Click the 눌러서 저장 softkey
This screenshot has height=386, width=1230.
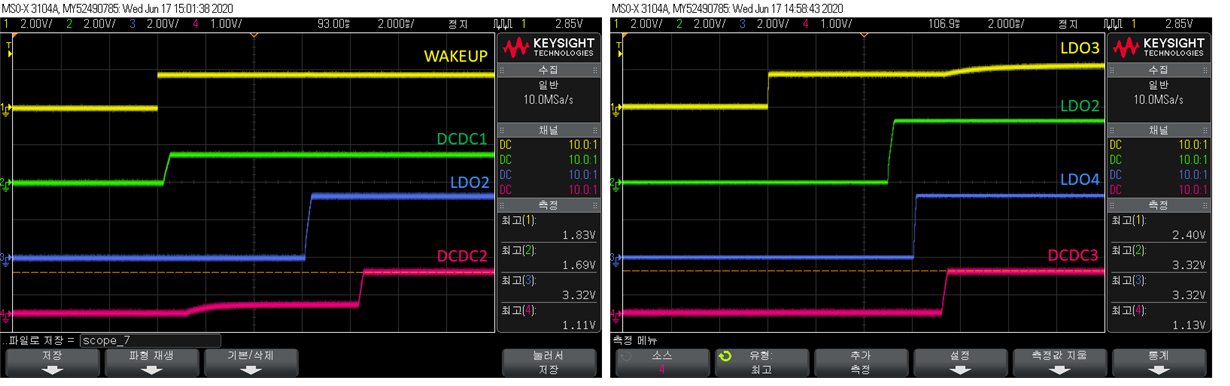(x=548, y=362)
